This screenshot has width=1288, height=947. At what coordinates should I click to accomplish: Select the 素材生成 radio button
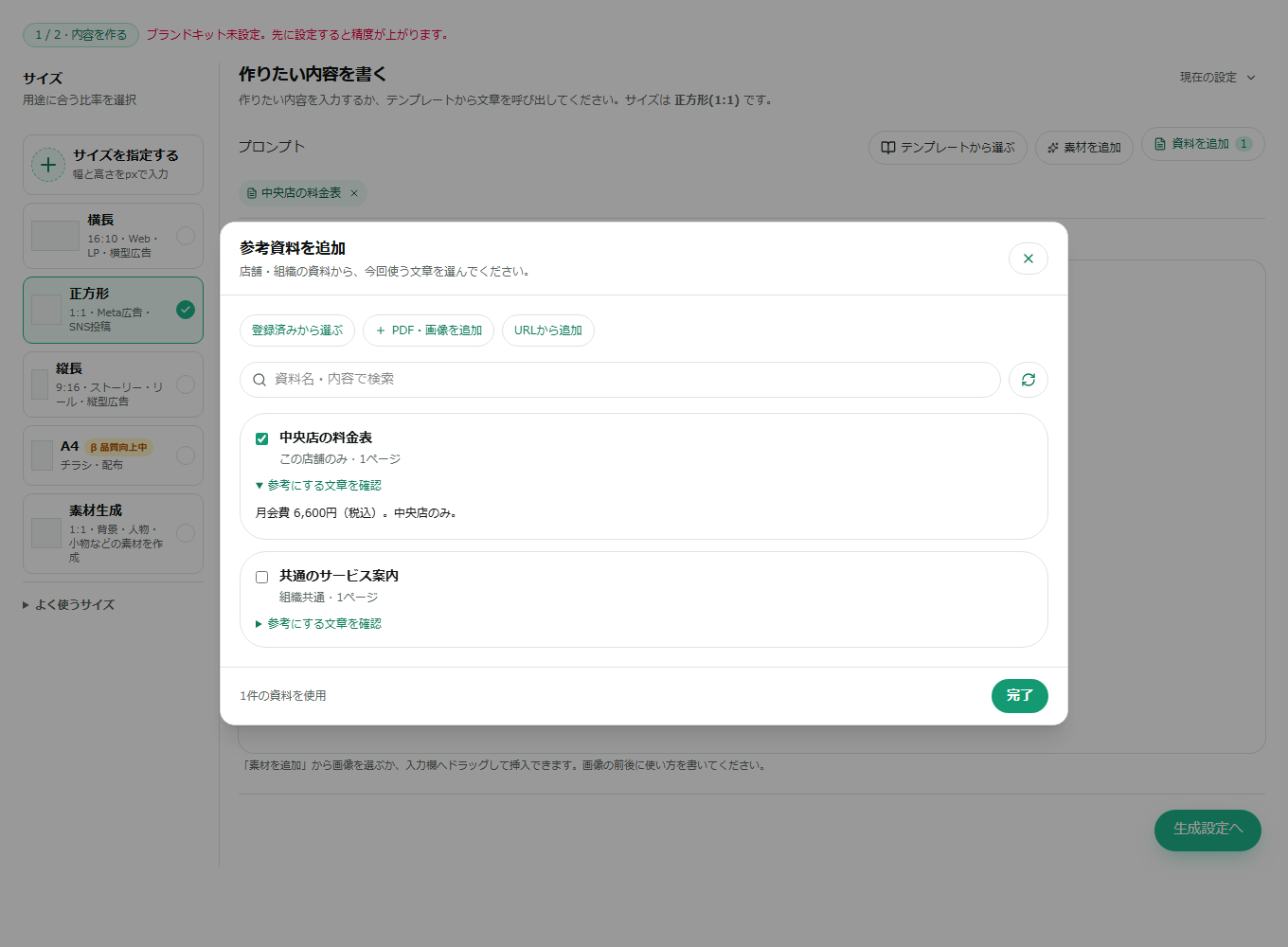tap(186, 533)
